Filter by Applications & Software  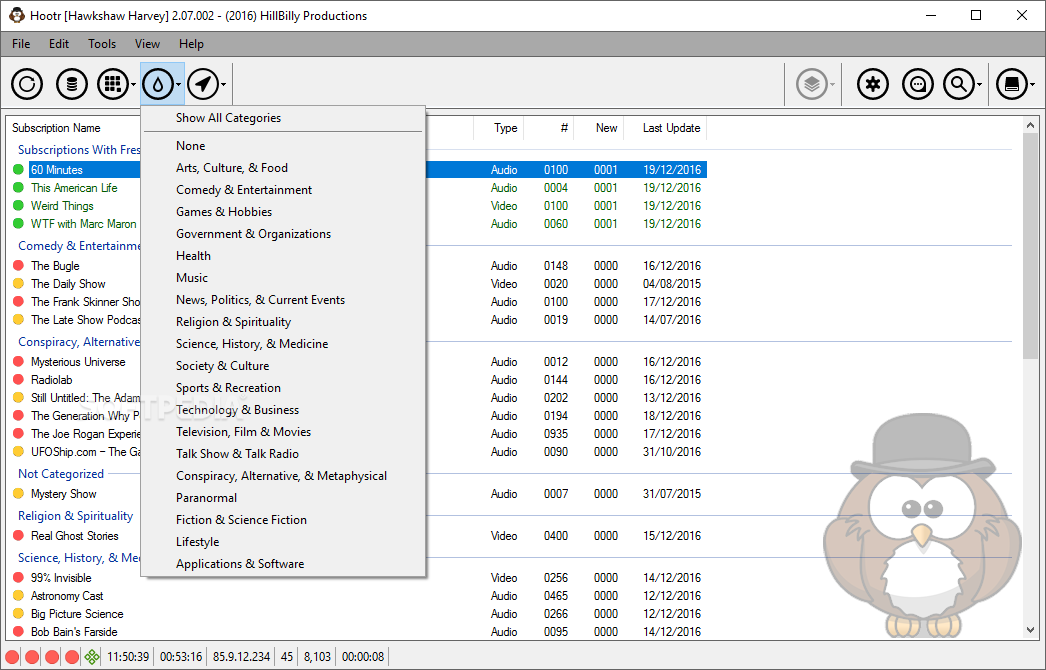coord(283,565)
